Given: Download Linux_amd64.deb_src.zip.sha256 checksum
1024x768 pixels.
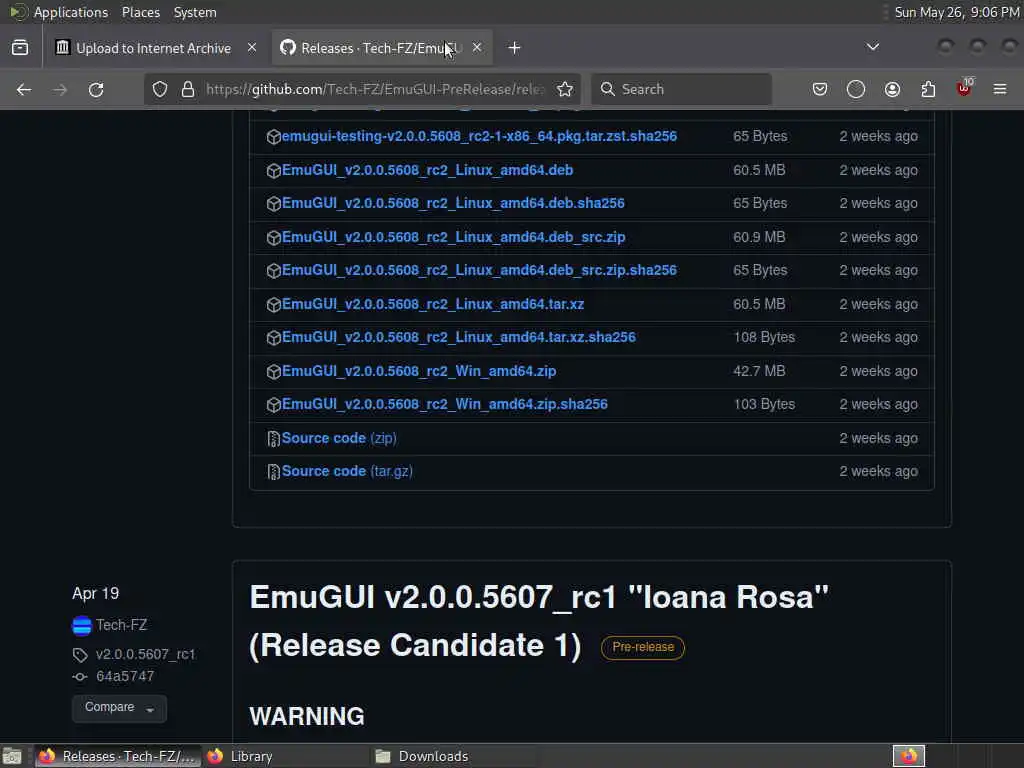Looking at the screenshot, I should click(479, 270).
